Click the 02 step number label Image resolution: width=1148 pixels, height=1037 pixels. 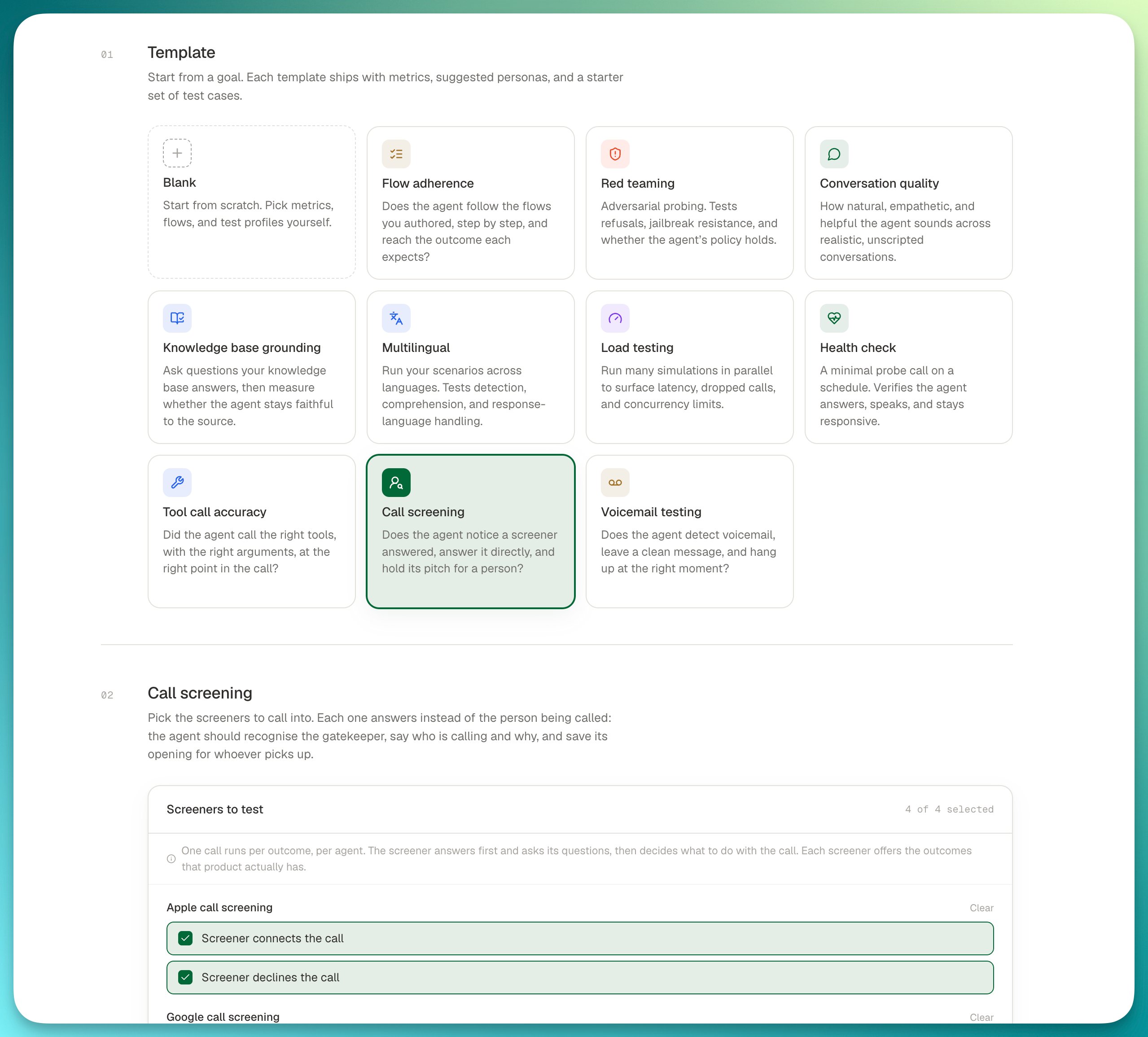107,695
